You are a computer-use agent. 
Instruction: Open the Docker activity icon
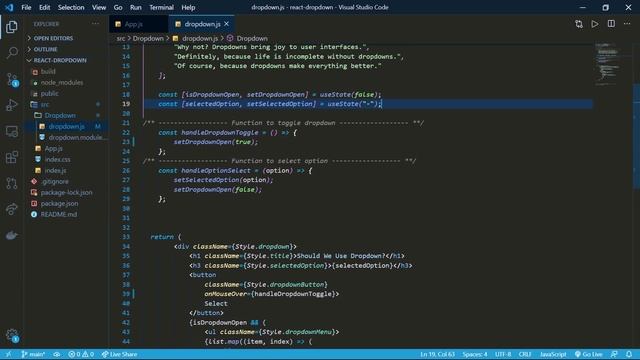coord(12,236)
